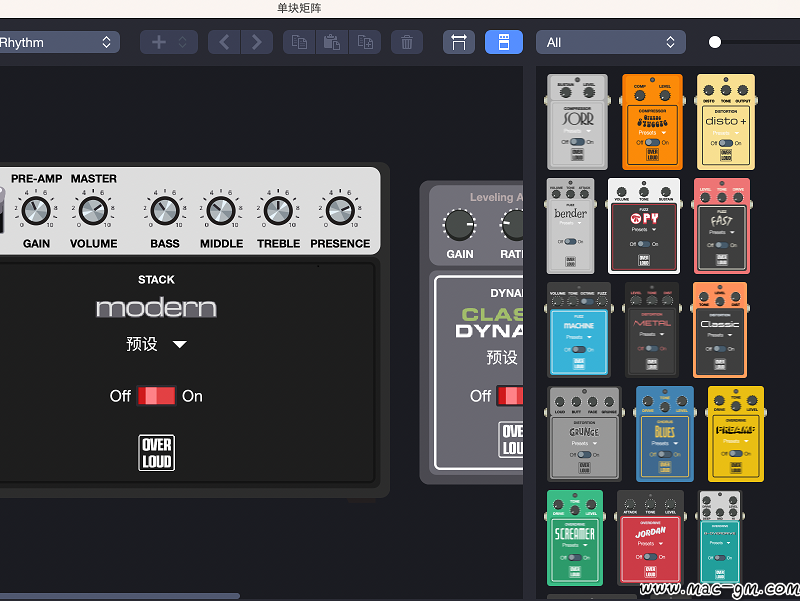Select the red JORDAN overdrive pedal
The image size is (800, 601).
coord(650,538)
